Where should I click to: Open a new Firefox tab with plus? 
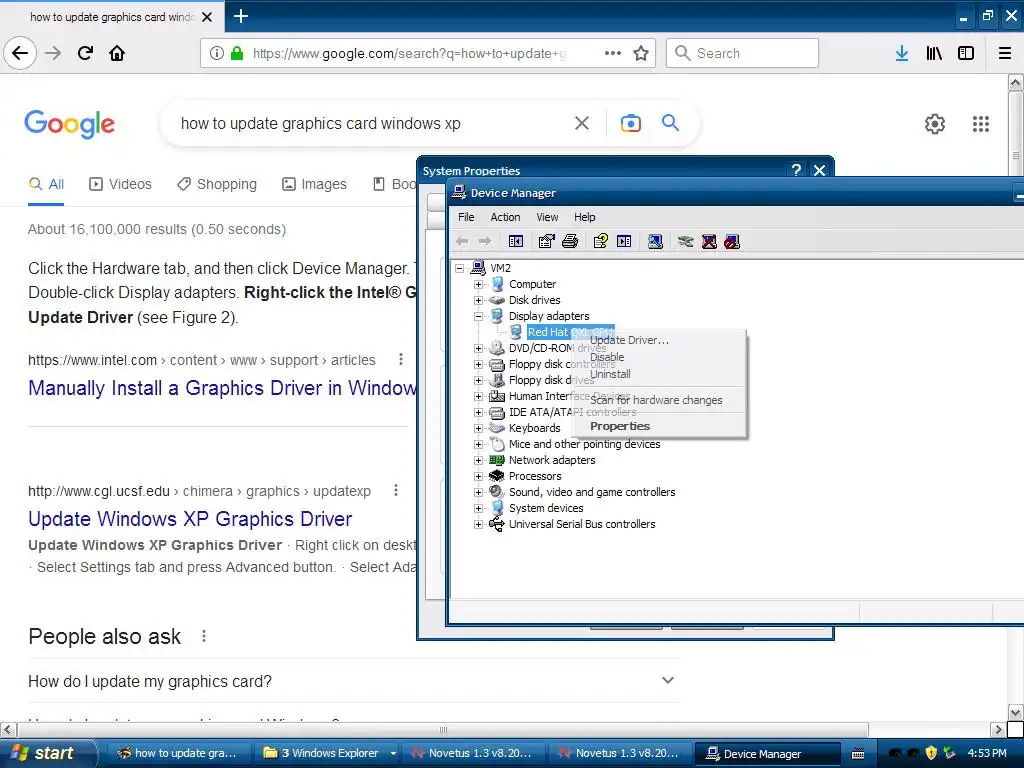[240, 16]
